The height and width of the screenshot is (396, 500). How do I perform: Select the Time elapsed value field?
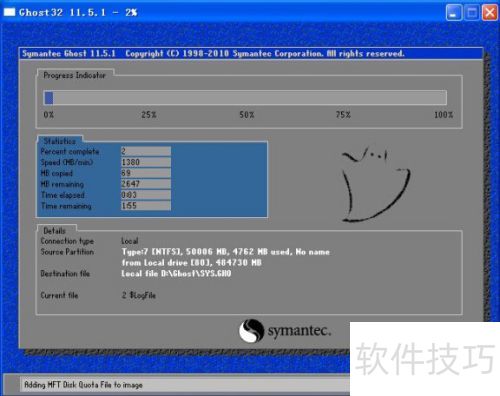pos(146,195)
